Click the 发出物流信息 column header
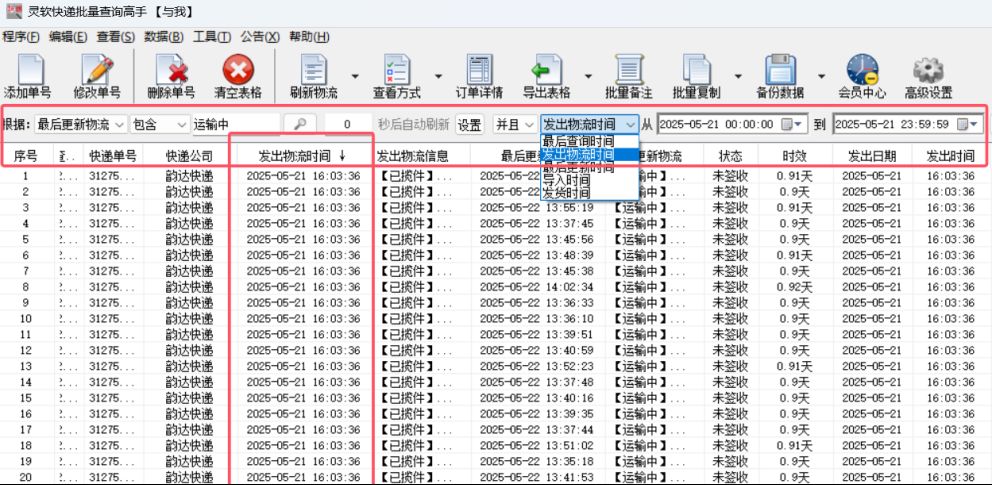Viewport: 992px width, 485px height. [412, 156]
